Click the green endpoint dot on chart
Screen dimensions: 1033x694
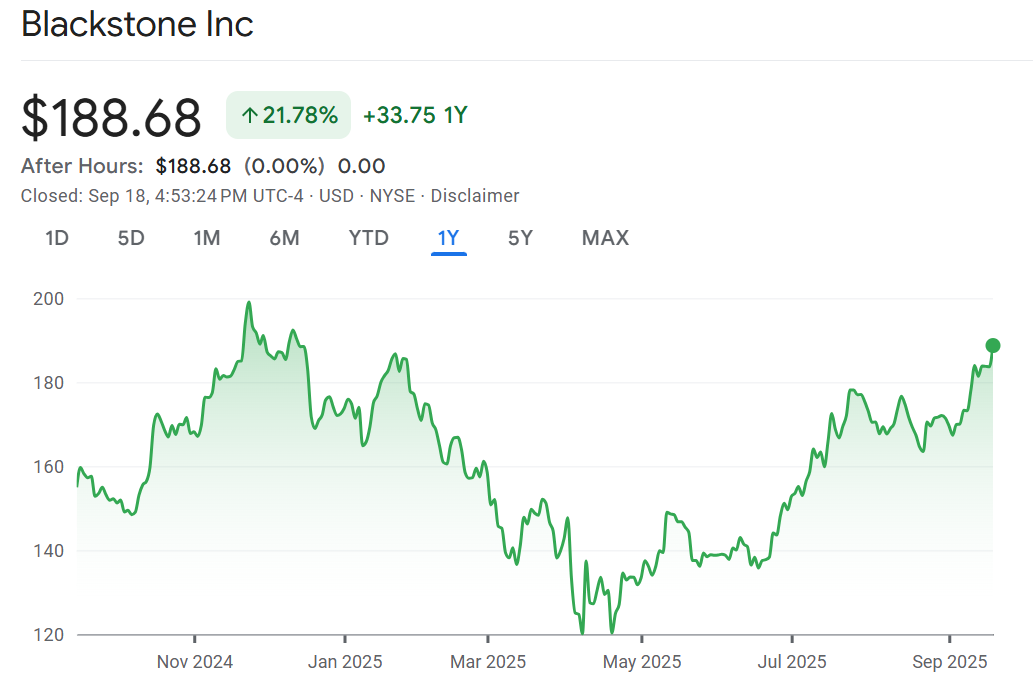[x=992, y=346]
